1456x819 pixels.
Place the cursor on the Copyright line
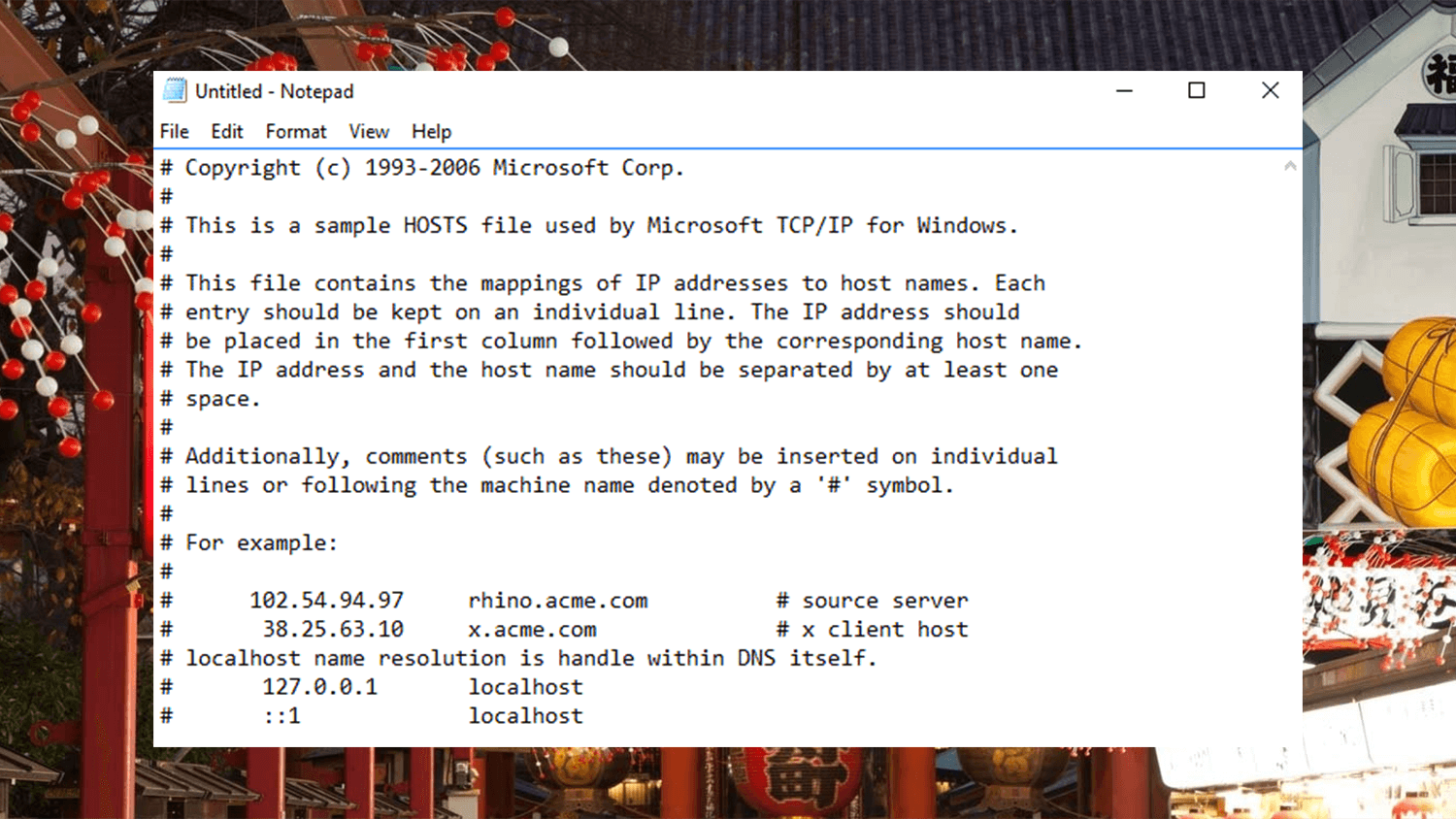(423, 167)
